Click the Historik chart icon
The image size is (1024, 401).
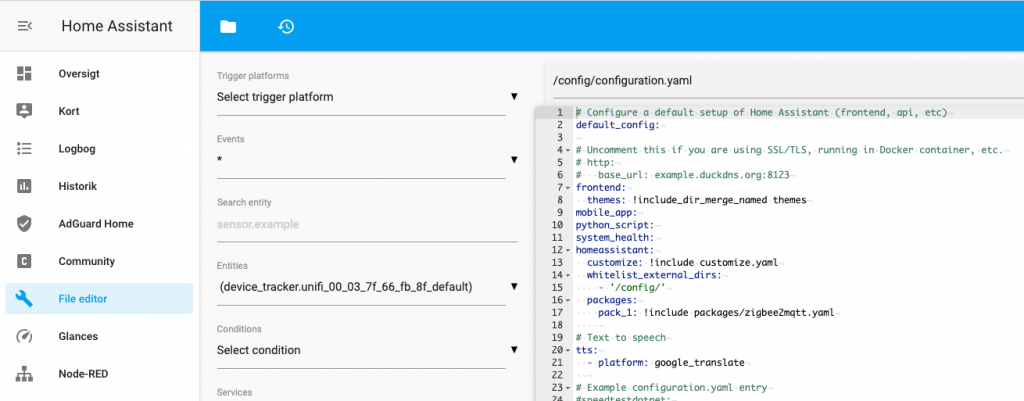24,186
